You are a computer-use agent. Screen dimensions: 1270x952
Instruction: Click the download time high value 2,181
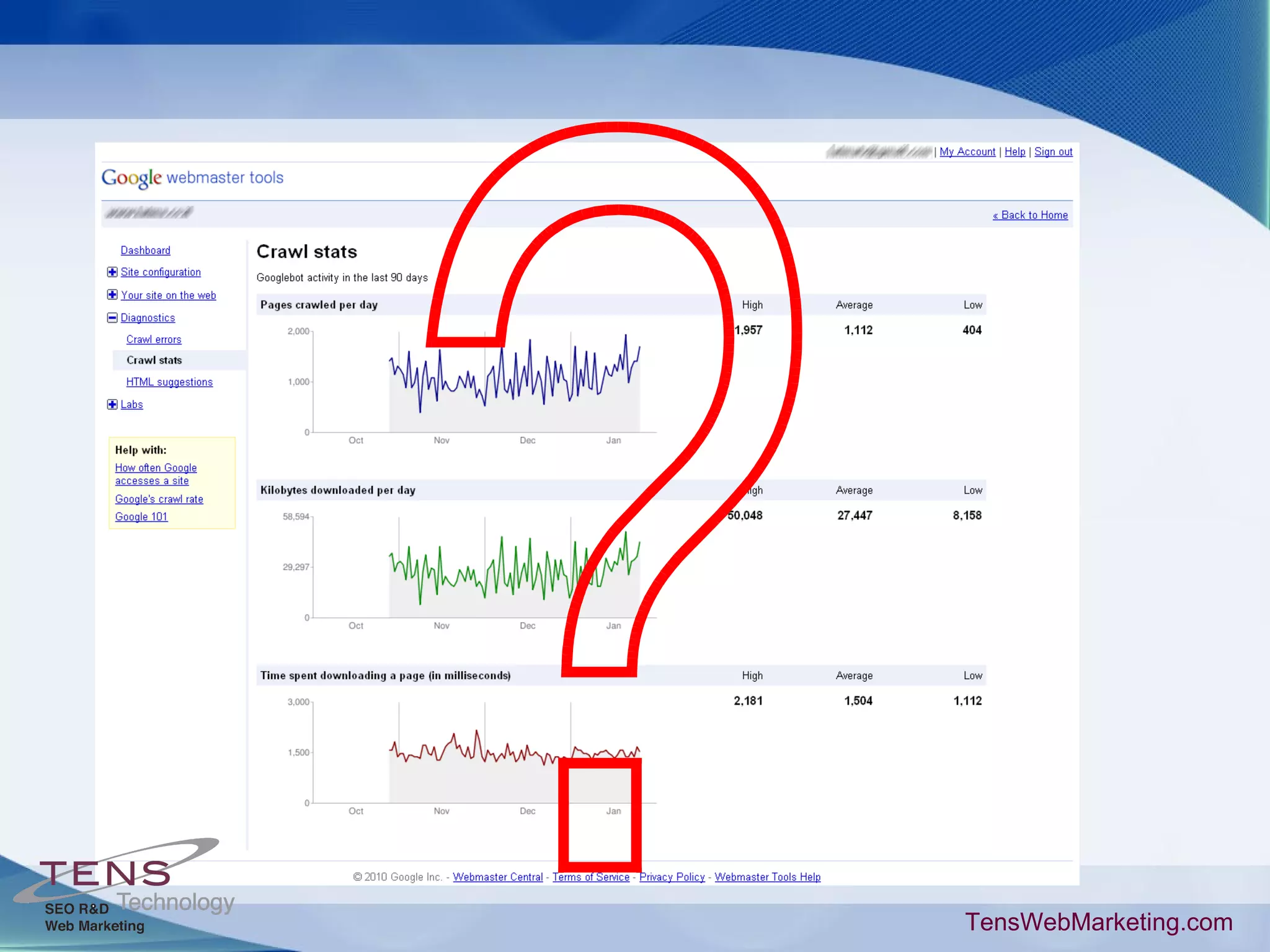coord(748,701)
